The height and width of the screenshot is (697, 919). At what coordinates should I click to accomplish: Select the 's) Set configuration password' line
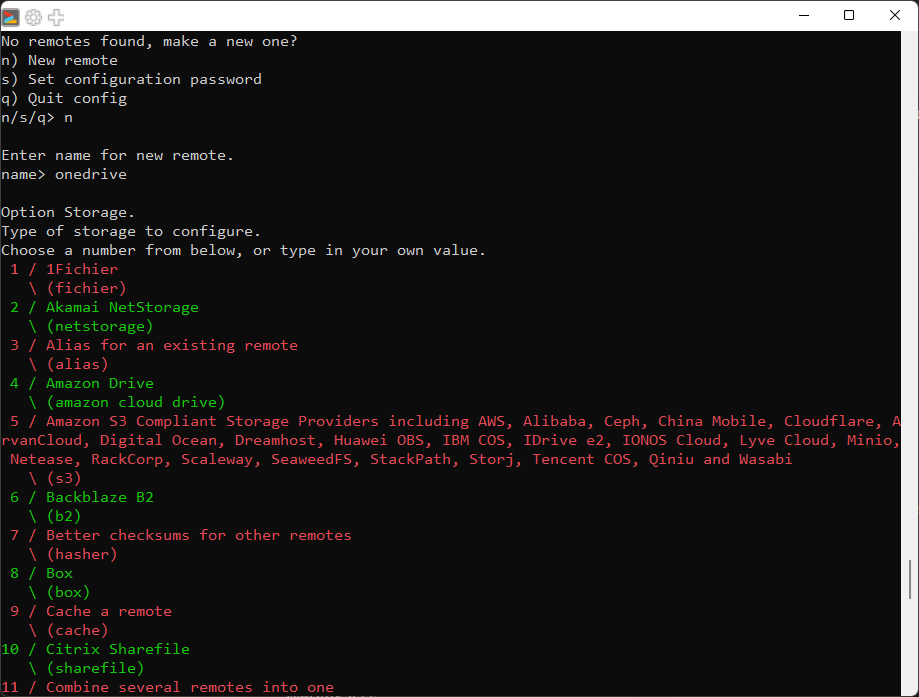click(x=131, y=79)
